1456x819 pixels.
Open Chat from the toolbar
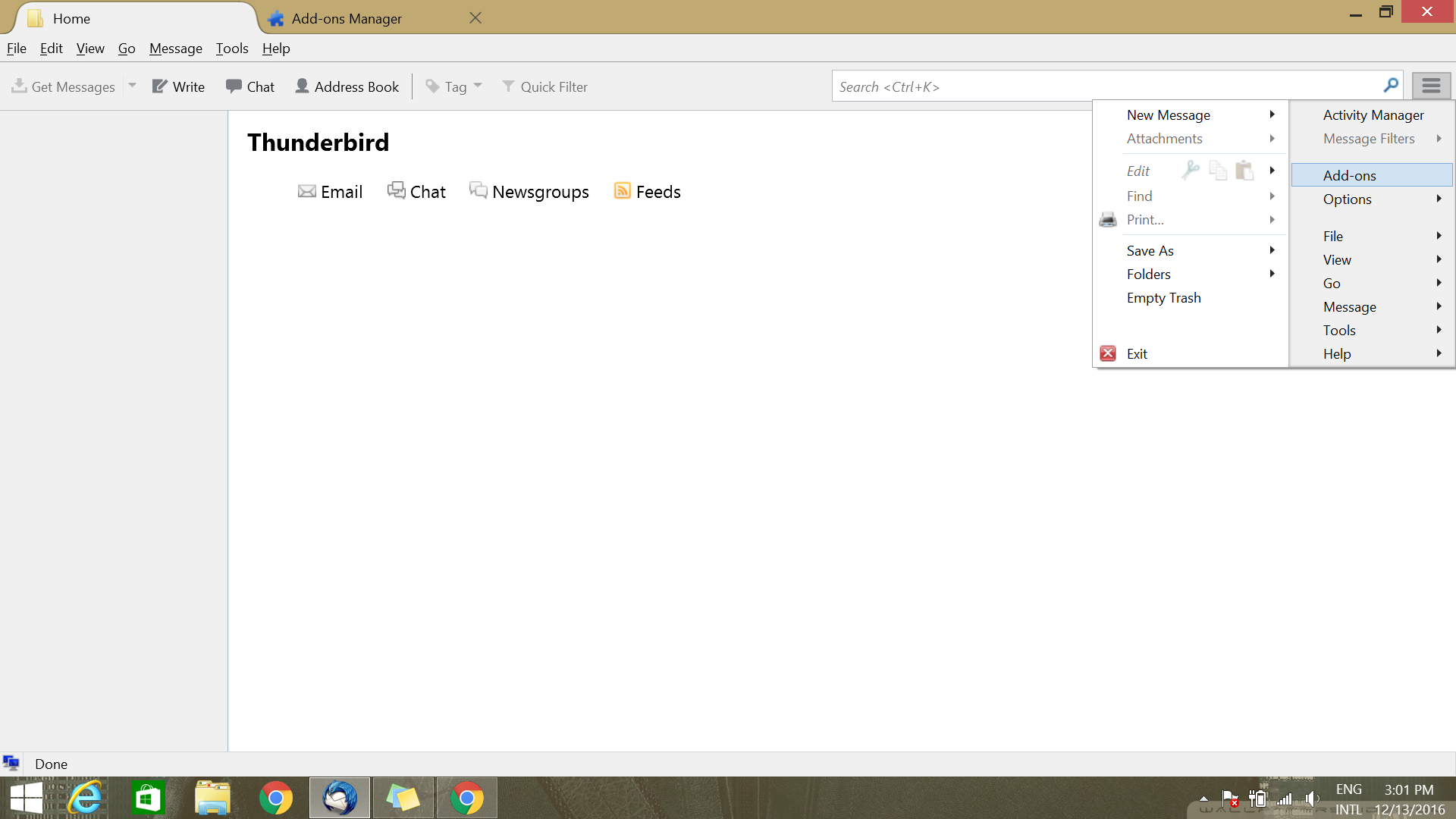point(250,86)
